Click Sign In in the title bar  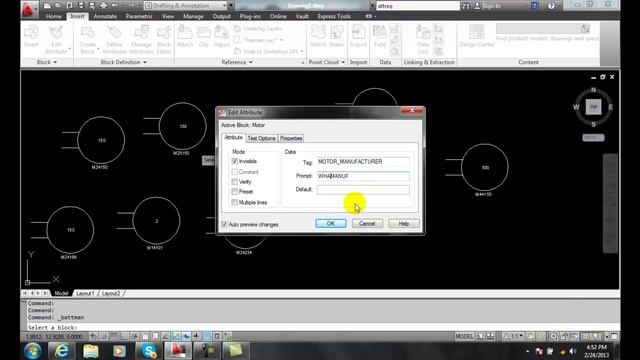coord(491,6)
